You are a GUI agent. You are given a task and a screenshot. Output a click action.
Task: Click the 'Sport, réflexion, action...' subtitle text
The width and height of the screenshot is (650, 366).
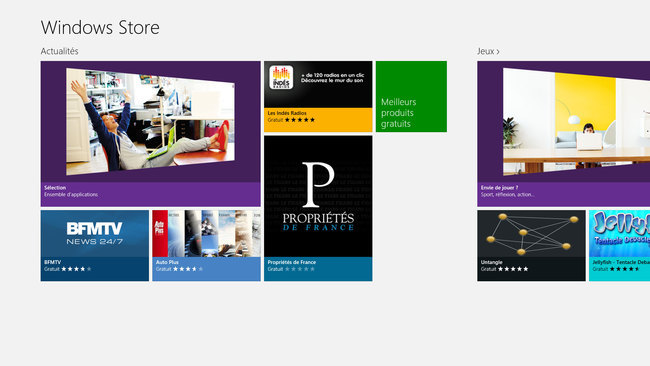click(507, 194)
